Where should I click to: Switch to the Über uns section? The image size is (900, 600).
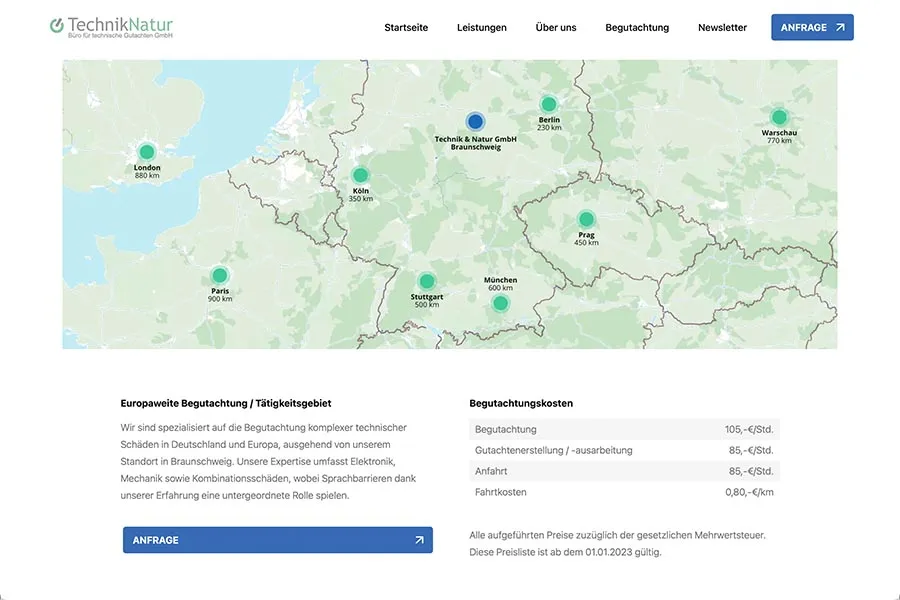[x=556, y=28]
